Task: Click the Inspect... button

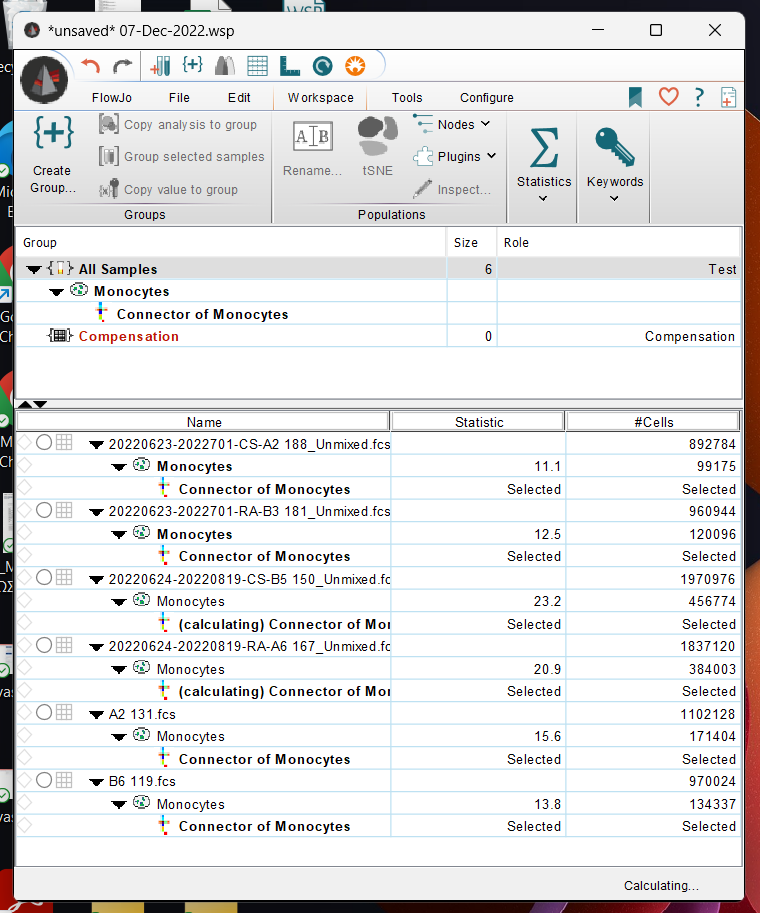Action: coord(453,189)
